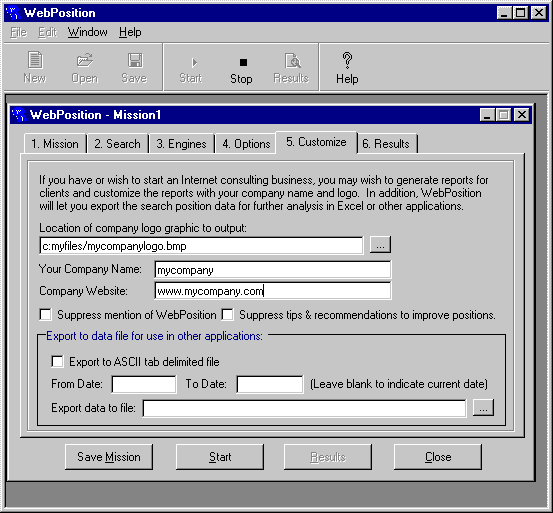The height and width of the screenshot is (513, 553).
Task: Browse for export data file
Action: pyautogui.click(x=483, y=408)
